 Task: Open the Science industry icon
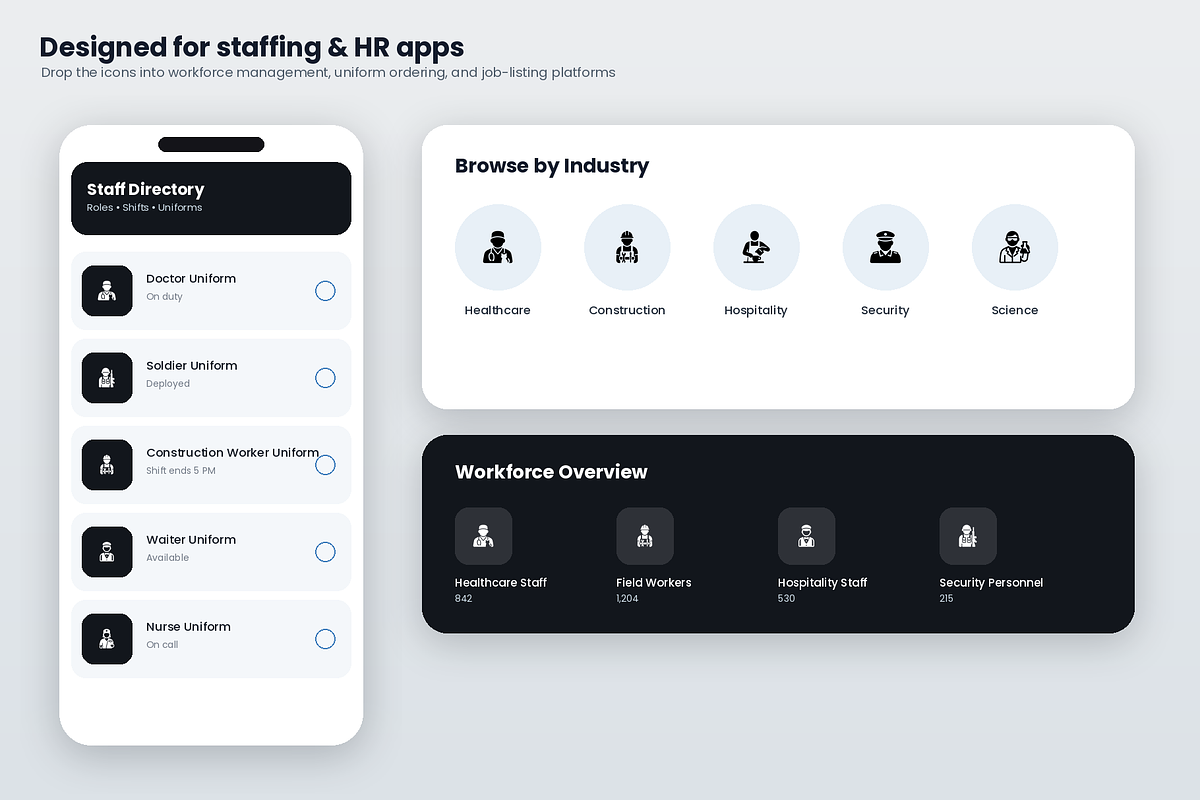(x=1014, y=248)
